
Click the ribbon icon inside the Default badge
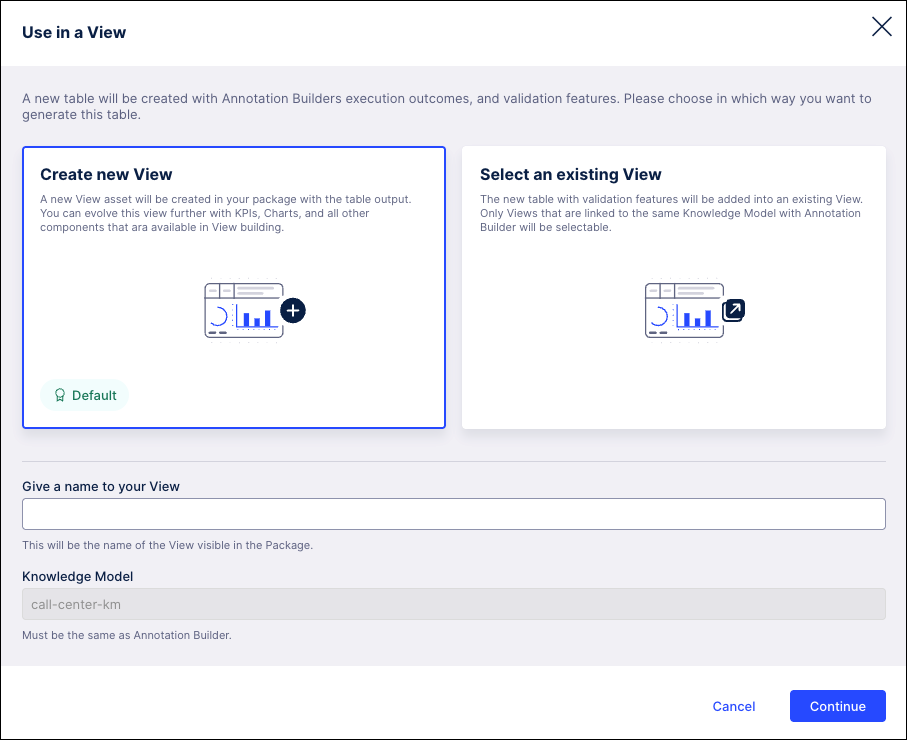59,395
